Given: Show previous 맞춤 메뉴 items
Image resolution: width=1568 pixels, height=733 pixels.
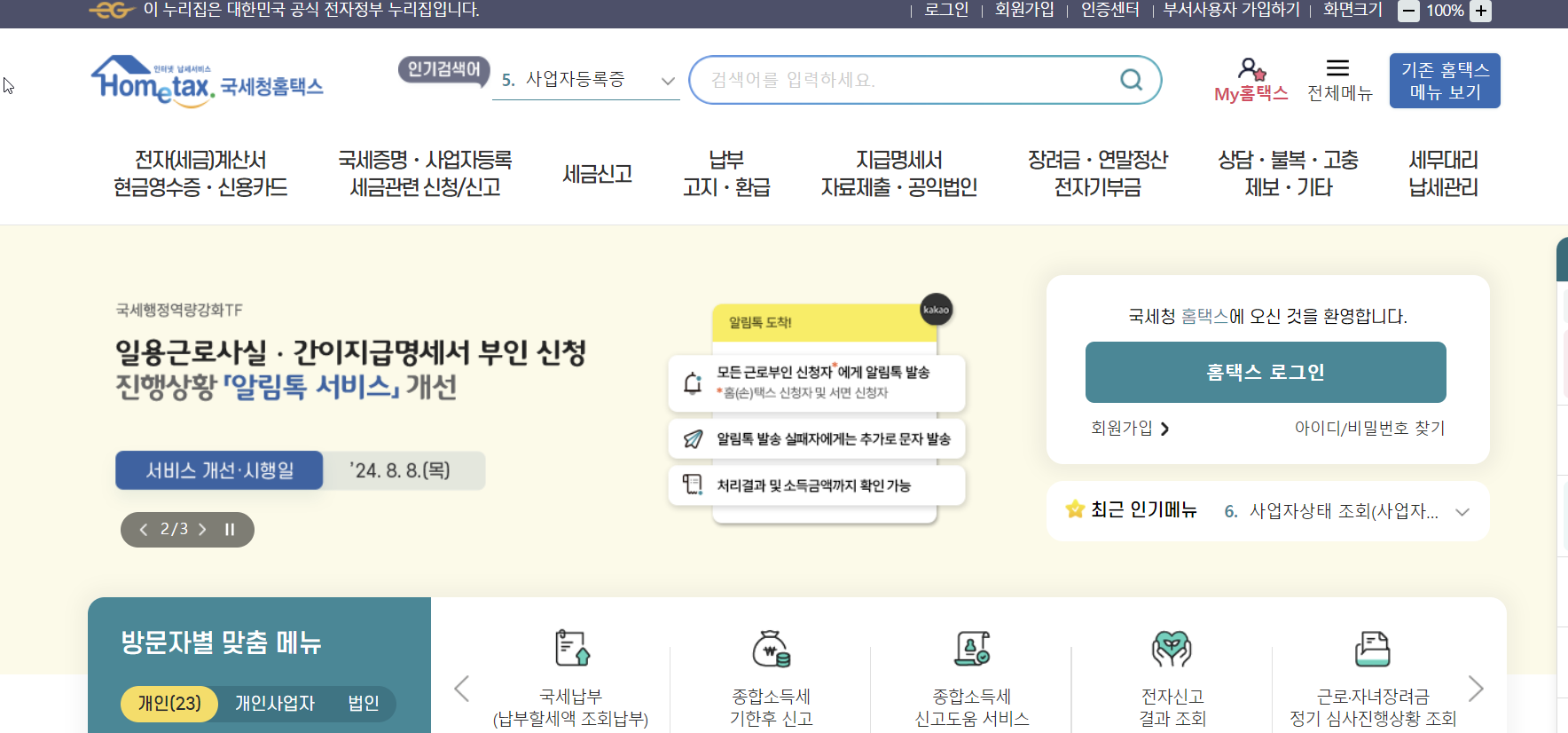Looking at the screenshot, I should (461, 689).
